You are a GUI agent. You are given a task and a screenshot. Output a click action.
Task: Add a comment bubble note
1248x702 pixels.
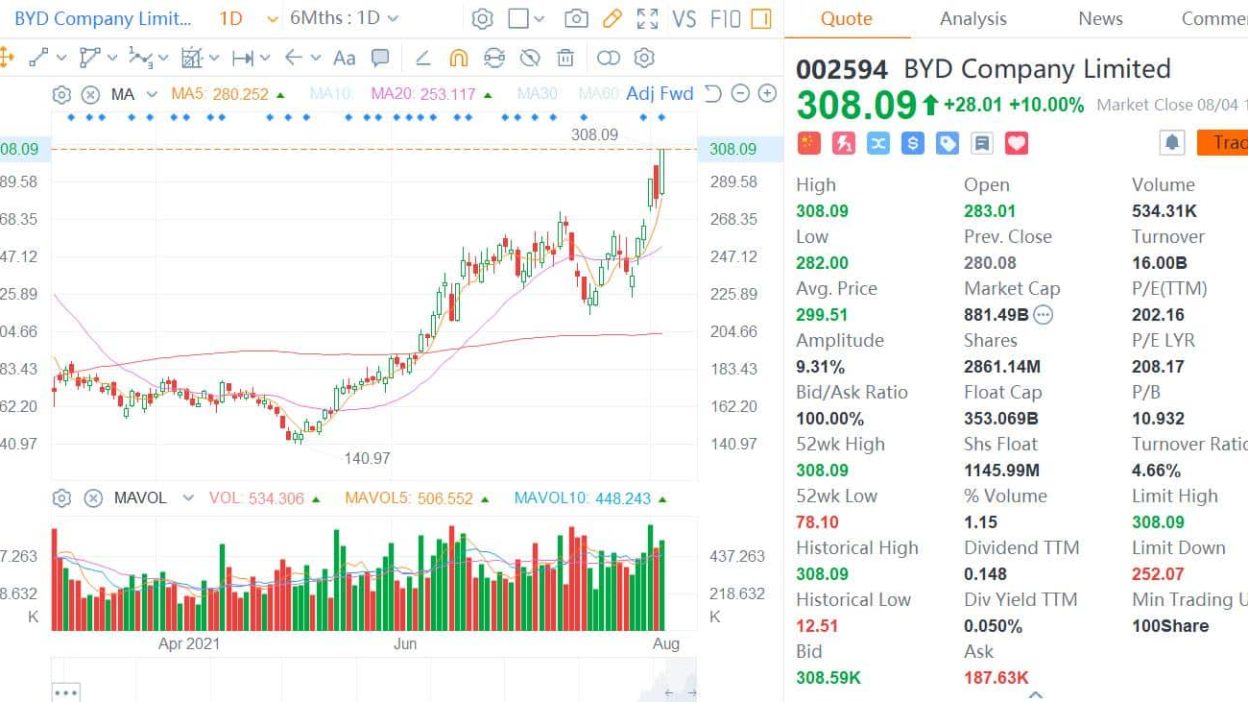pos(380,58)
